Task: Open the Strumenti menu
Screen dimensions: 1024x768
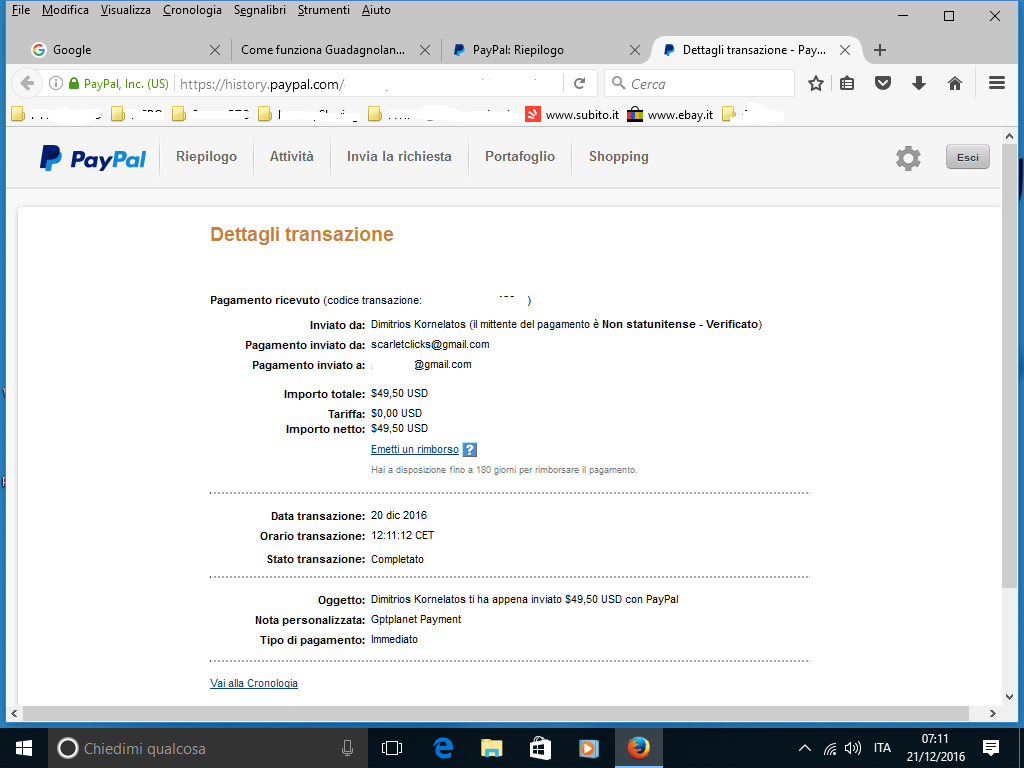Action: pyautogui.click(x=324, y=10)
